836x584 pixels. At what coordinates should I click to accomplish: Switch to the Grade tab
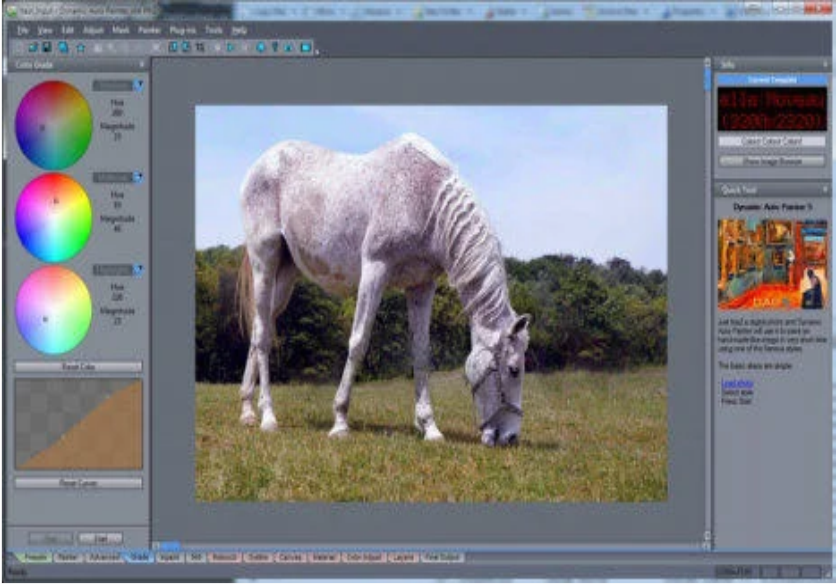click(140, 557)
